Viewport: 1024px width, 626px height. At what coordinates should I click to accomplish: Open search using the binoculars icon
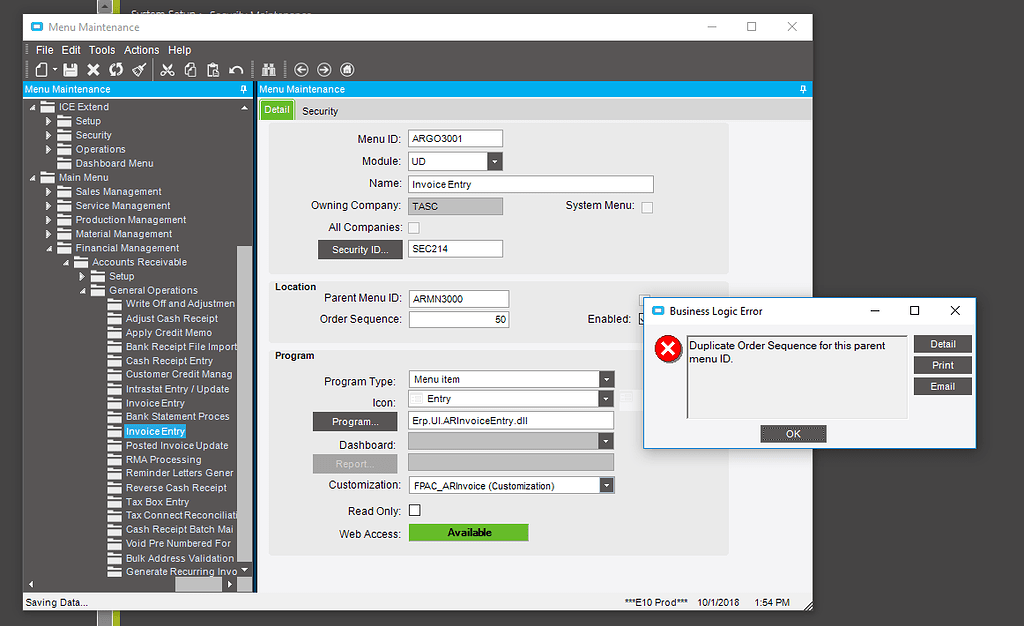tap(270, 69)
